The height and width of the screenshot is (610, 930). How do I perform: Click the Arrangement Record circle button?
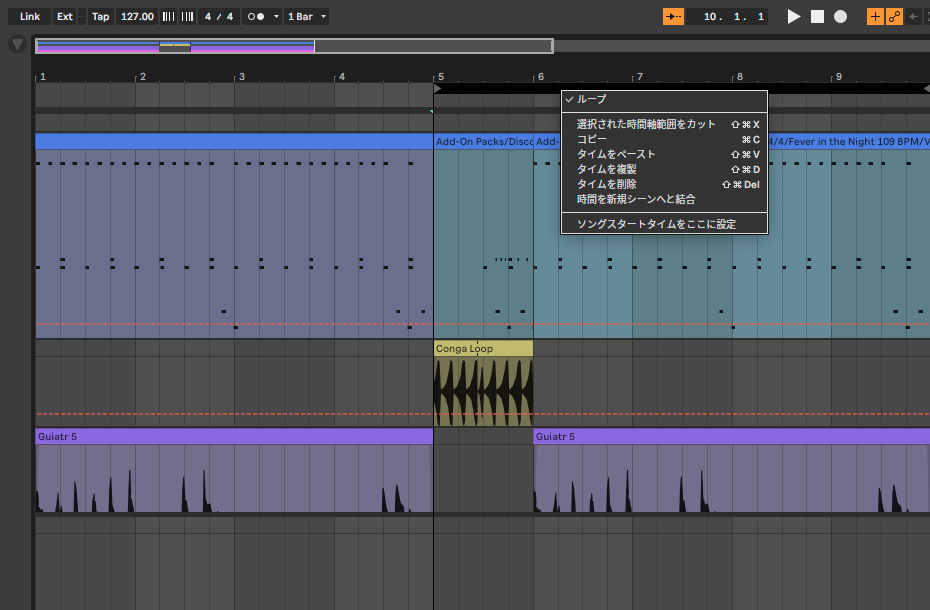click(x=840, y=17)
